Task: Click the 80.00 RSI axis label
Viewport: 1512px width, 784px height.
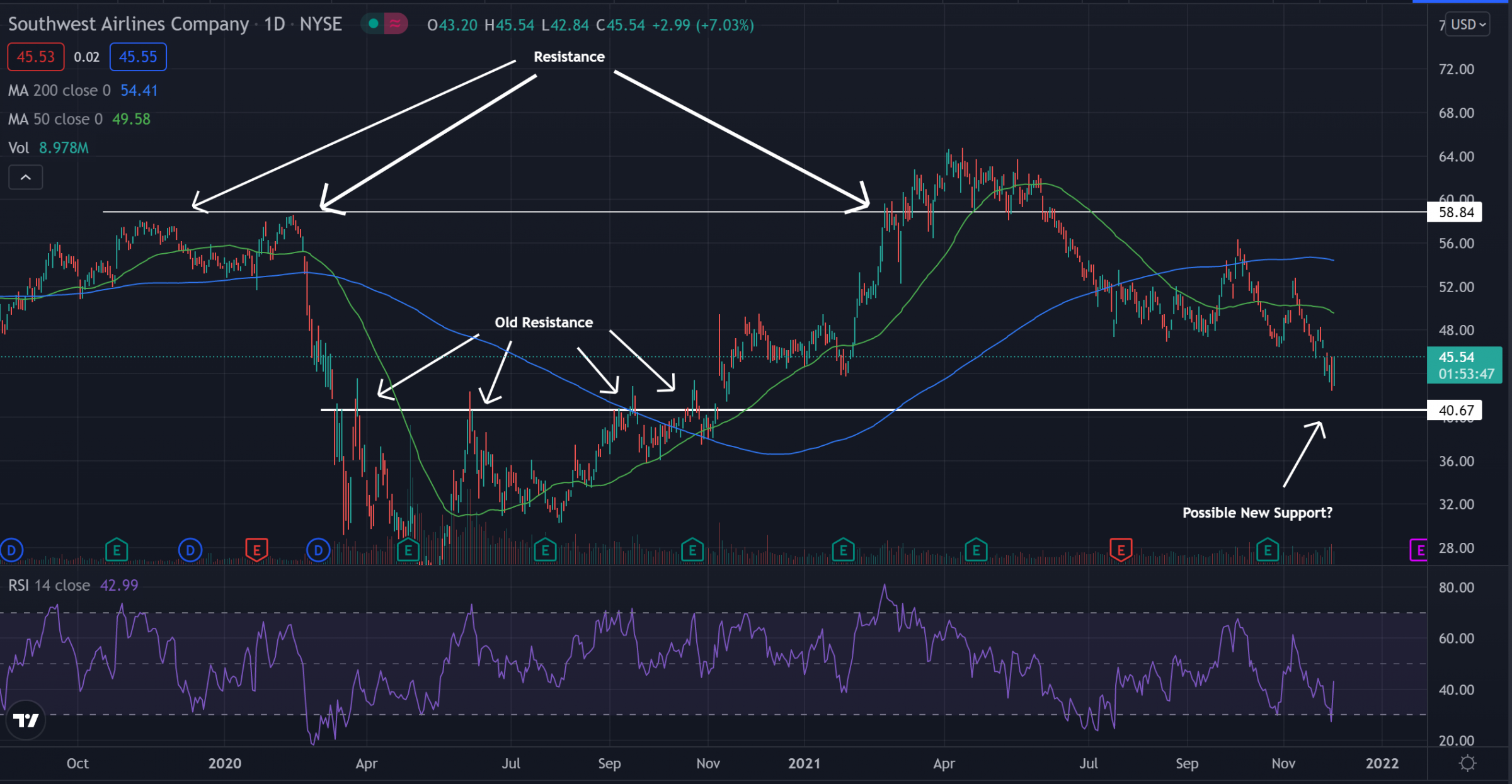Action: coord(1457,588)
